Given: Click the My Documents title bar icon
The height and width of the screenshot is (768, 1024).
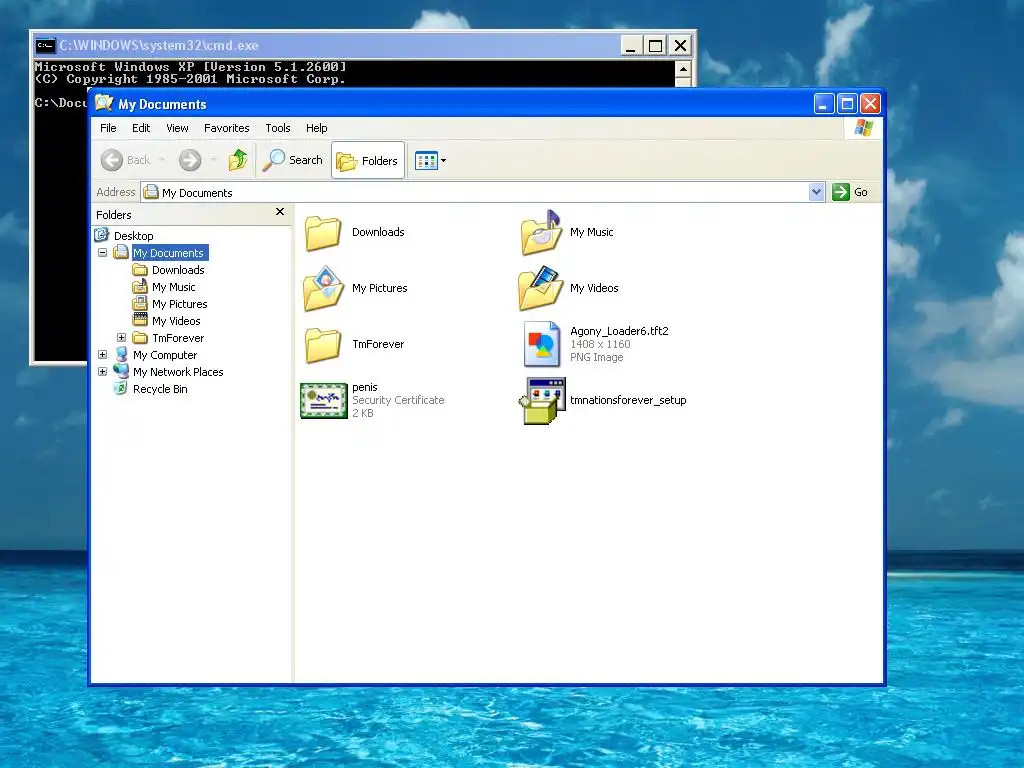Looking at the screenshot, I should [104, 103].
